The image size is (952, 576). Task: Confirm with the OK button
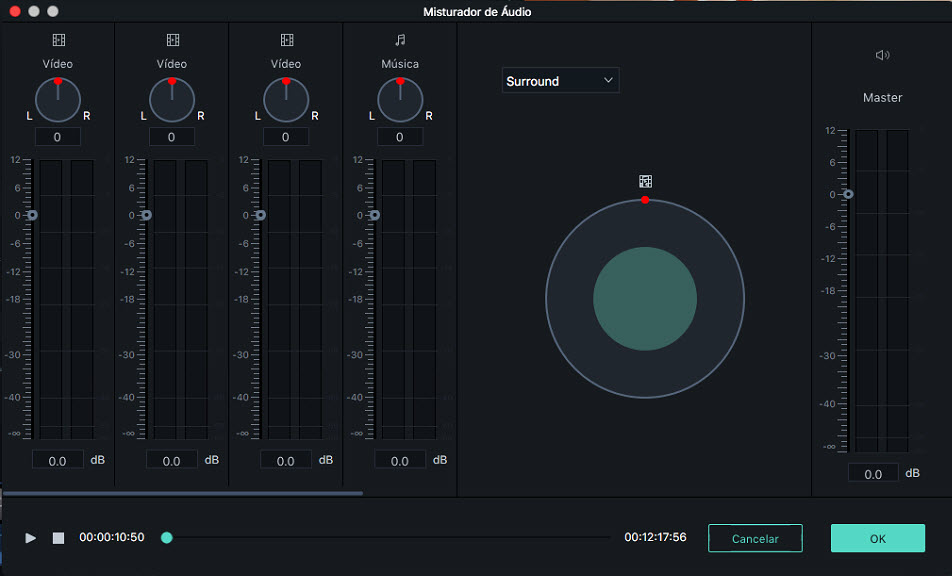click(878, 538)
